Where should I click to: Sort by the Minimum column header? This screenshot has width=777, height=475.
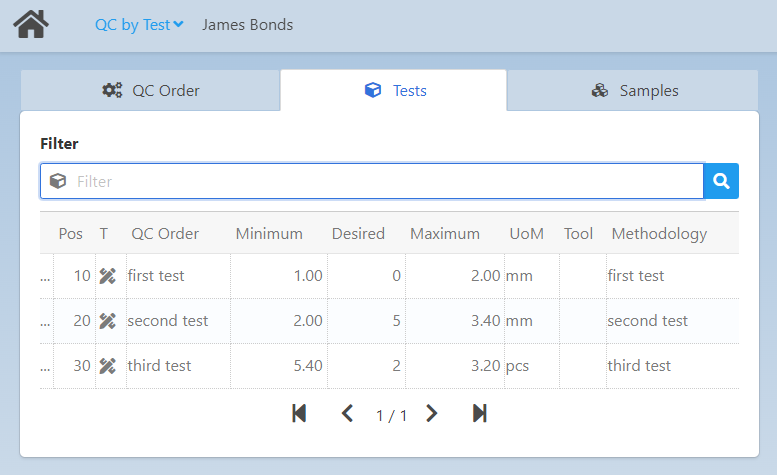pos(269,234)
